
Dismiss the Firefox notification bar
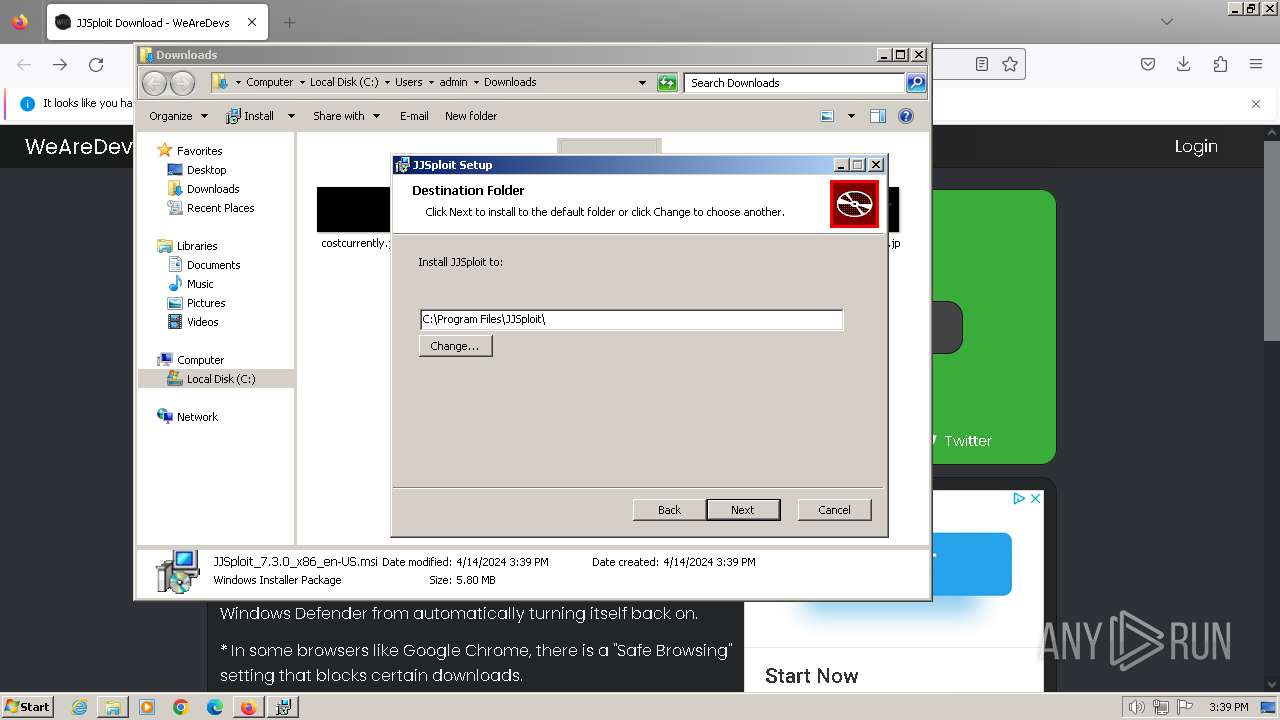[x=1256, y=104]
